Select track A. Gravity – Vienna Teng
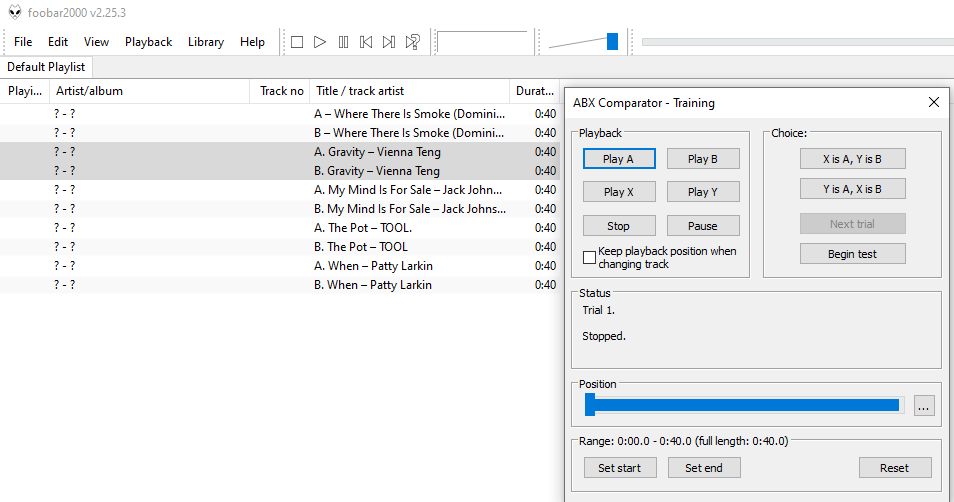This screenshot has width=954, height=502. 280,152
